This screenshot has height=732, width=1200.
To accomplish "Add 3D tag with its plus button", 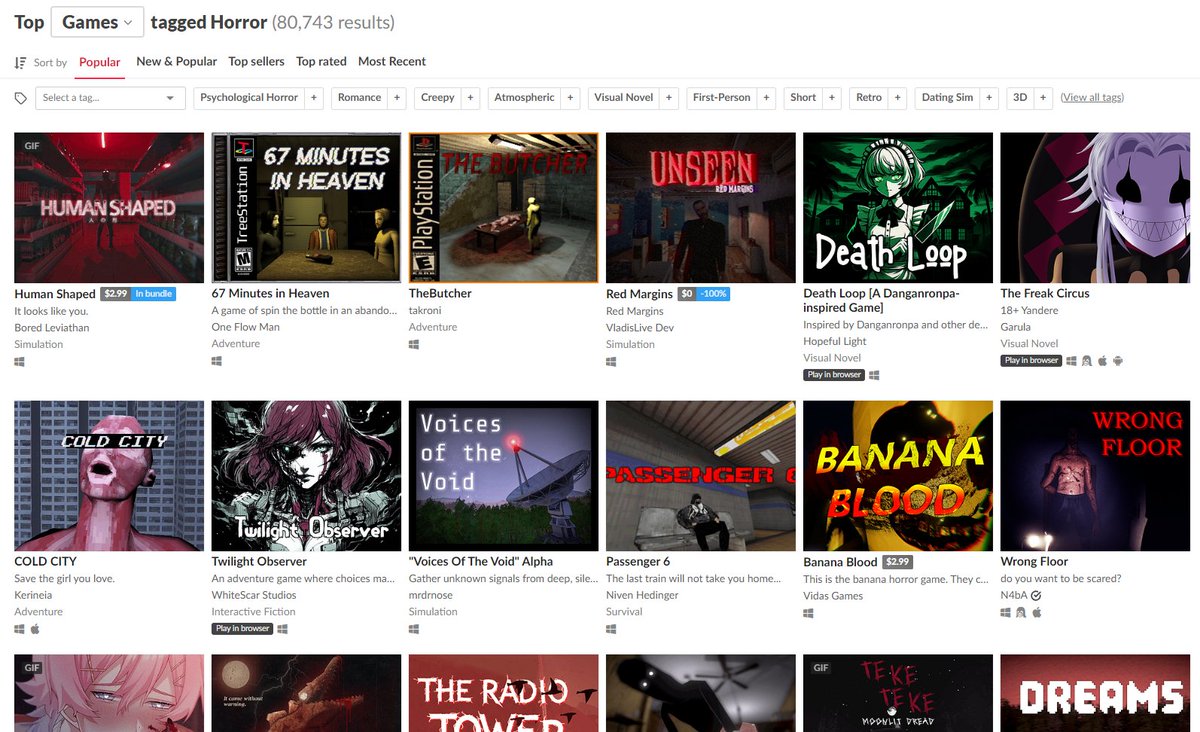I will pos(1043,98).
